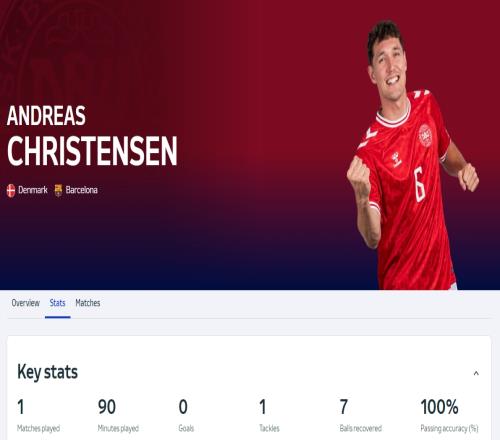
Task: Select the Stats tab
Action: (x=57, y=303)
